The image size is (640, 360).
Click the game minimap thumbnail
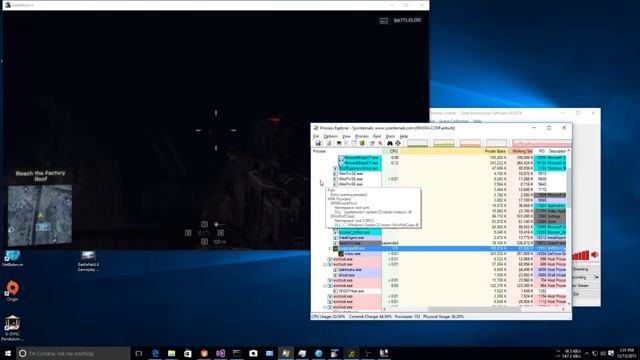(x=40, y=215)
